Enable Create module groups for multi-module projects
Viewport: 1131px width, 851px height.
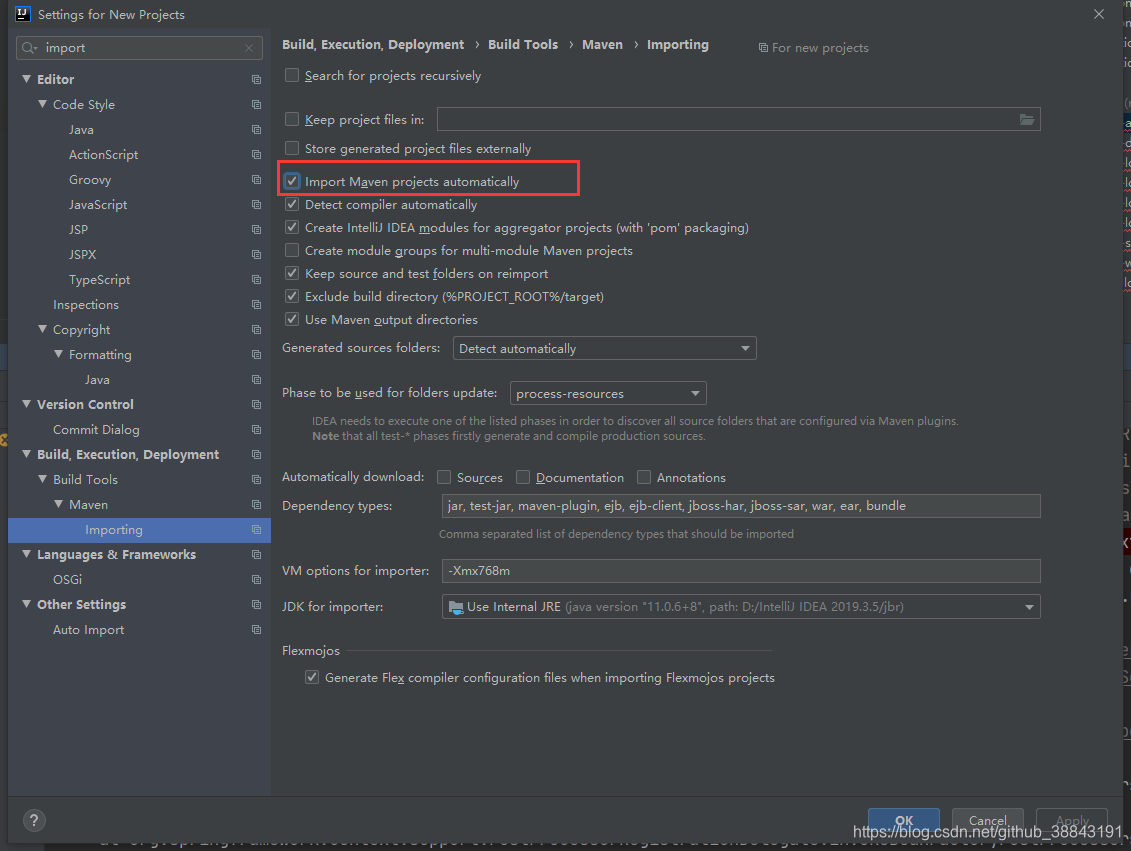292,250
